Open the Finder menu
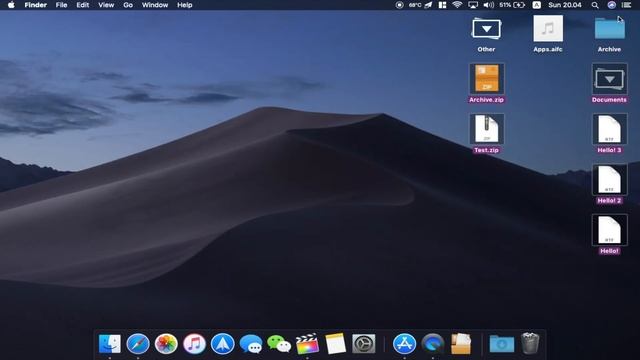This screenshot has height=360, width=640. 36,5
